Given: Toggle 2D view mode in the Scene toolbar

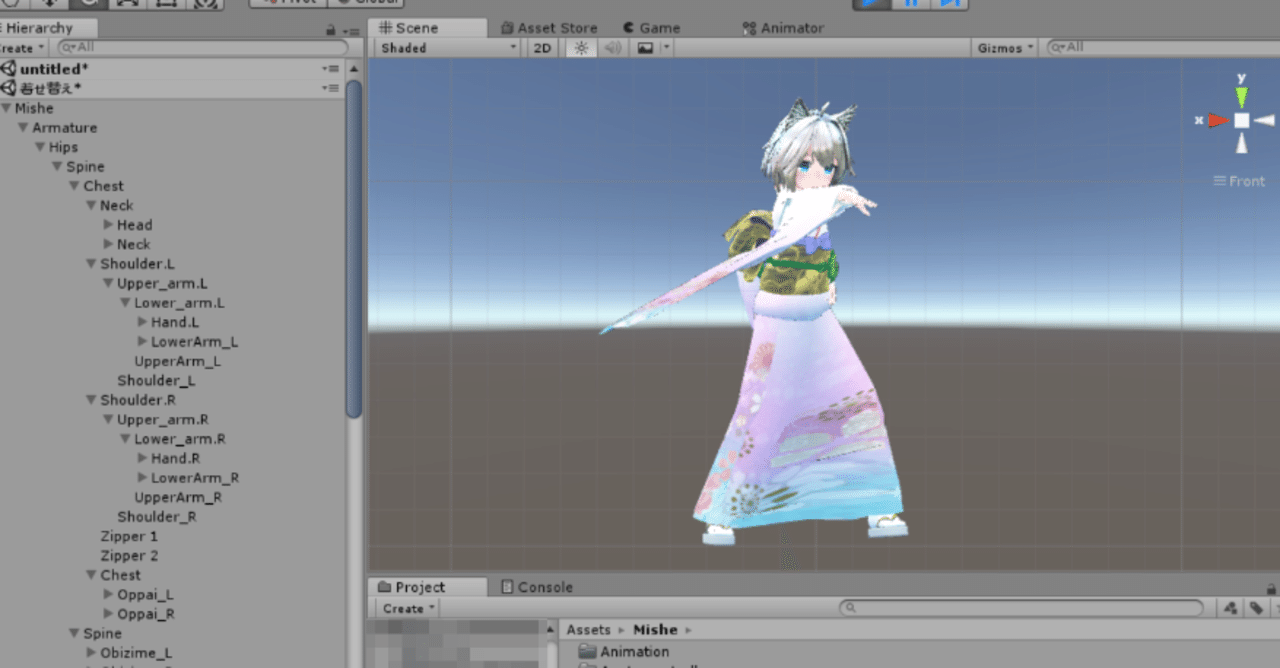Looking at the screenshot, I should (x=541, y=47).
